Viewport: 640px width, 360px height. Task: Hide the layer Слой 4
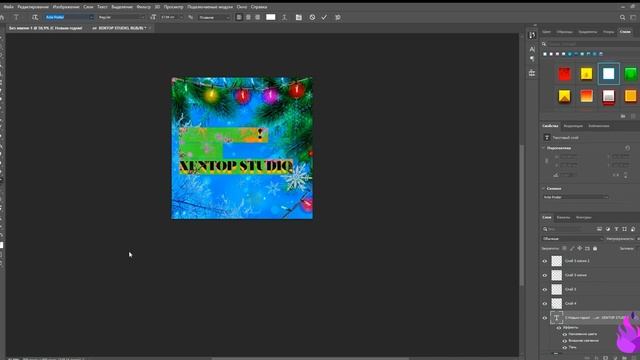coord(545,304)
